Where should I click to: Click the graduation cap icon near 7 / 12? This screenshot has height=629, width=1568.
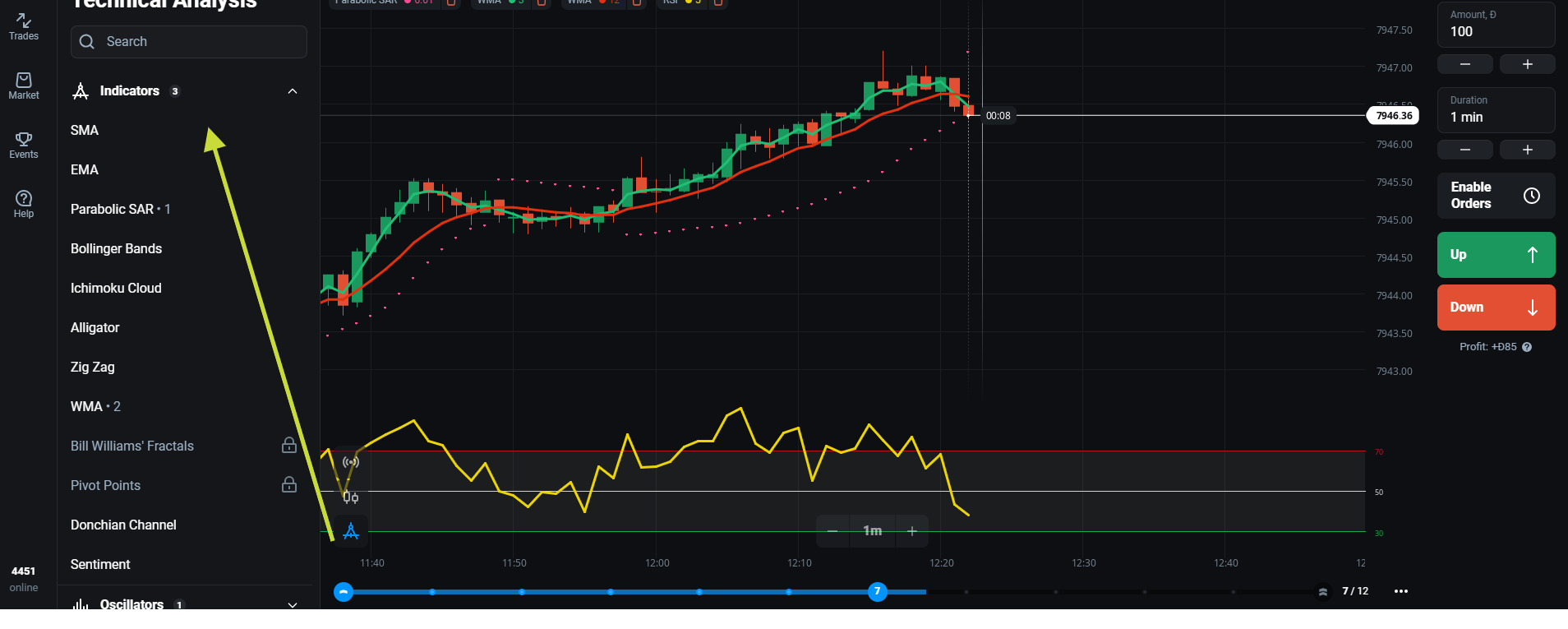(x=1323, y=591)
